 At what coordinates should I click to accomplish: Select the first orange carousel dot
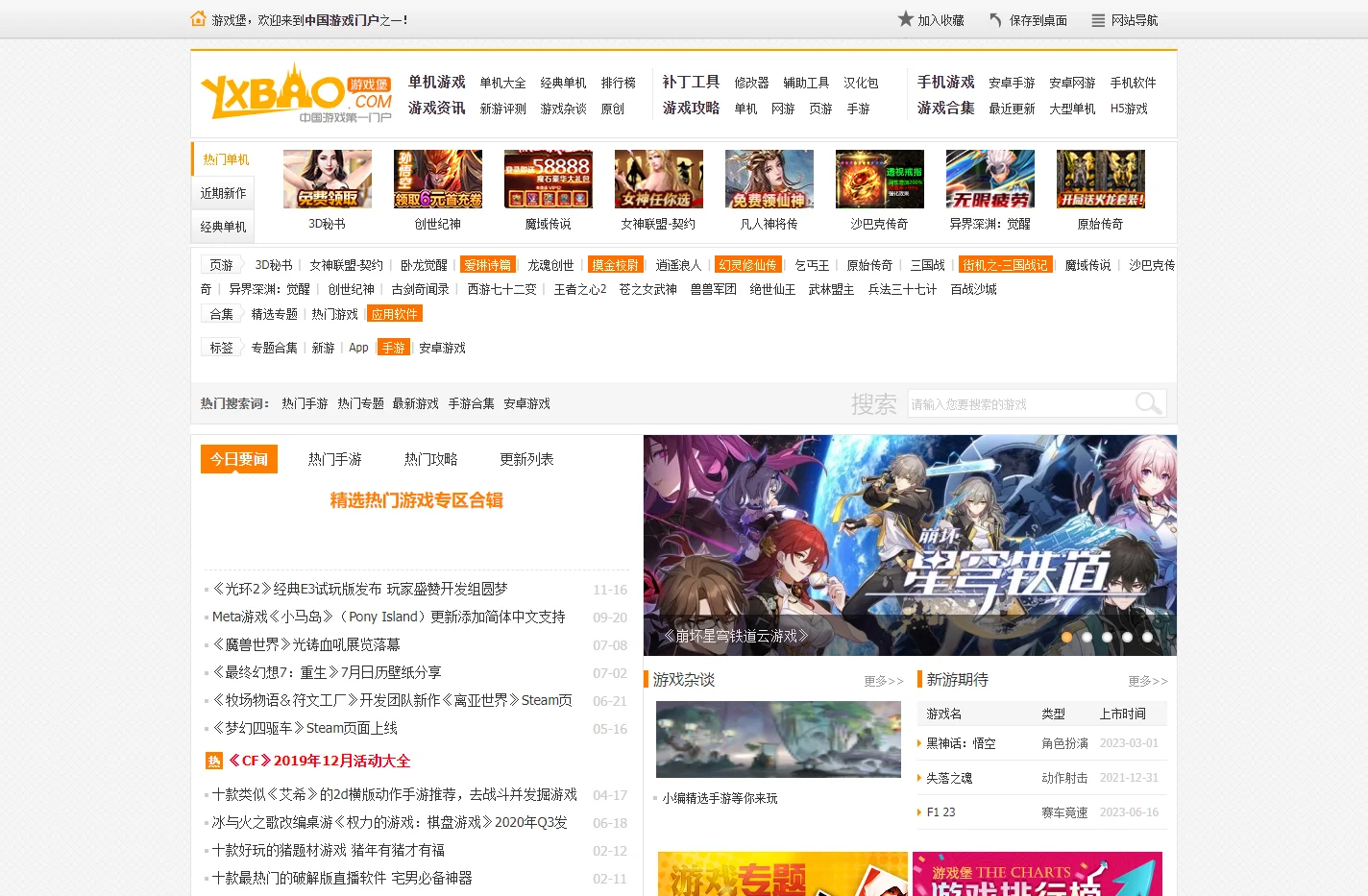(1066, 637)
